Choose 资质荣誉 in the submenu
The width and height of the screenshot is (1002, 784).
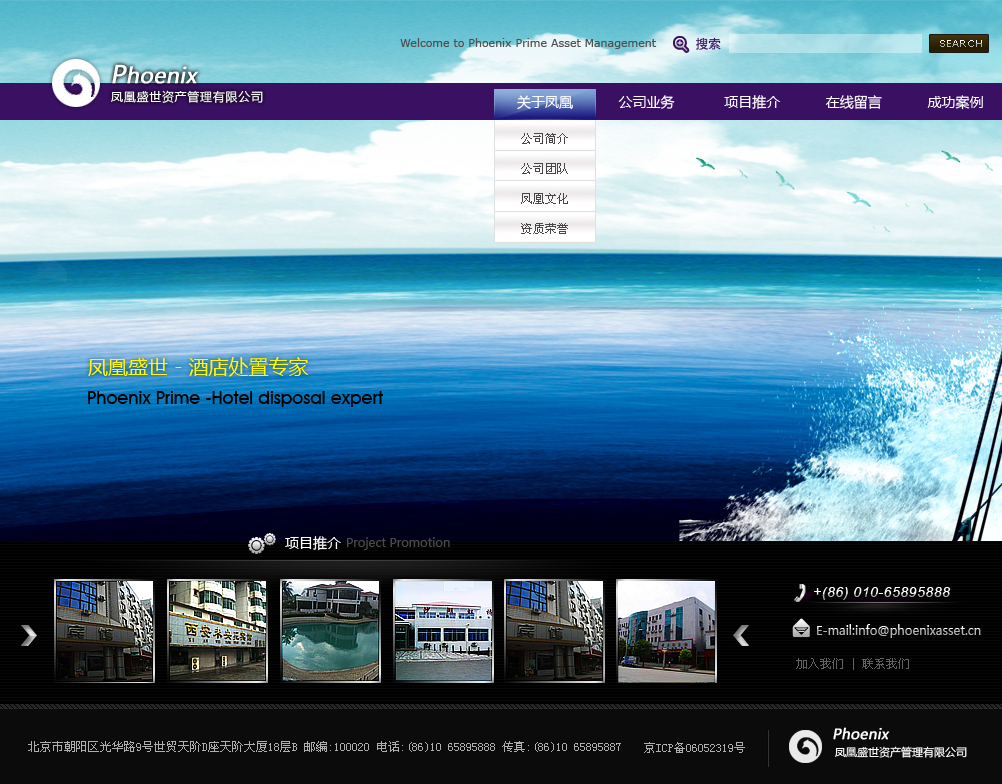[544, 229]
